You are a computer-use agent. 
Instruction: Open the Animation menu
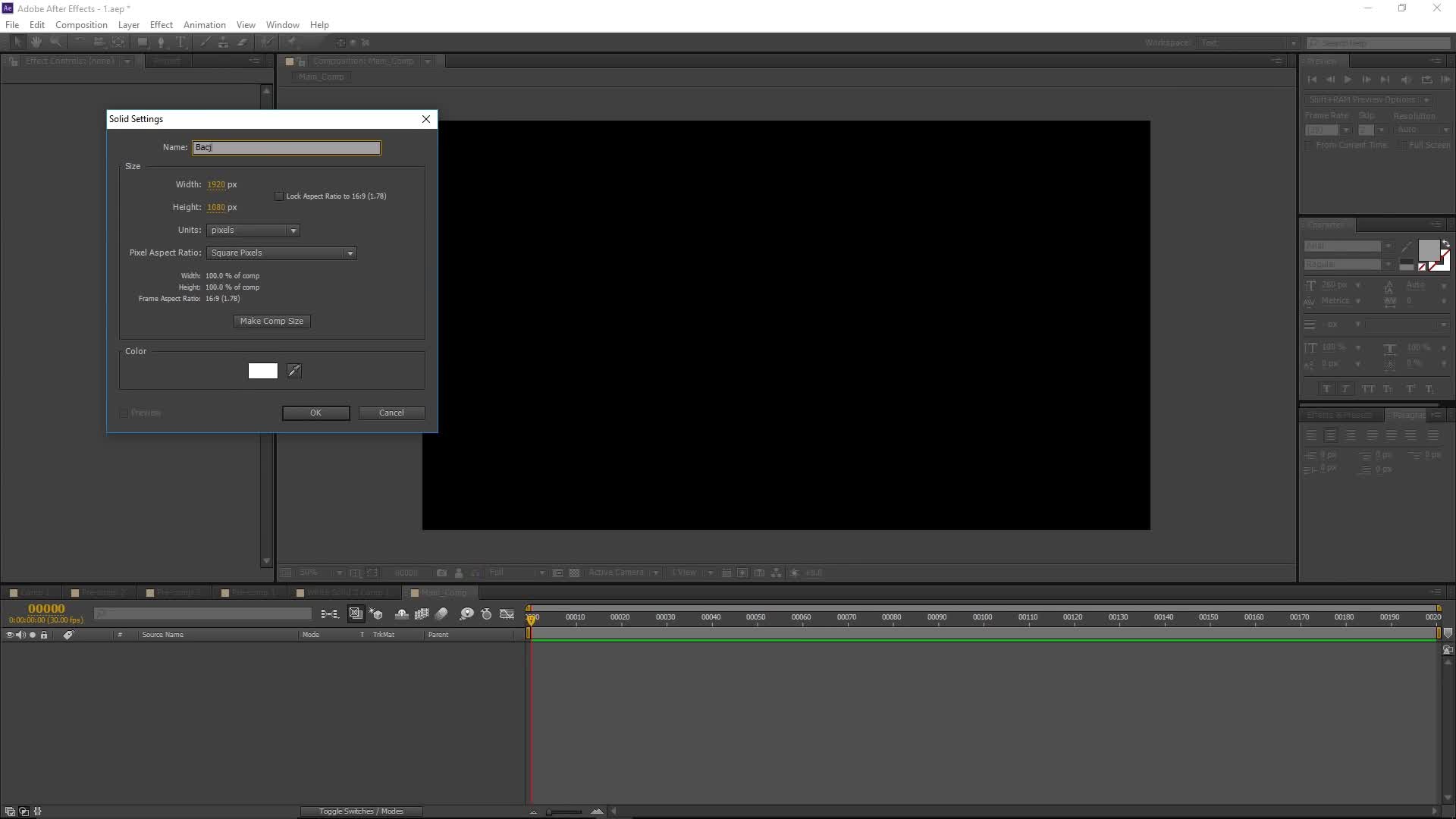tap(205, 25)
